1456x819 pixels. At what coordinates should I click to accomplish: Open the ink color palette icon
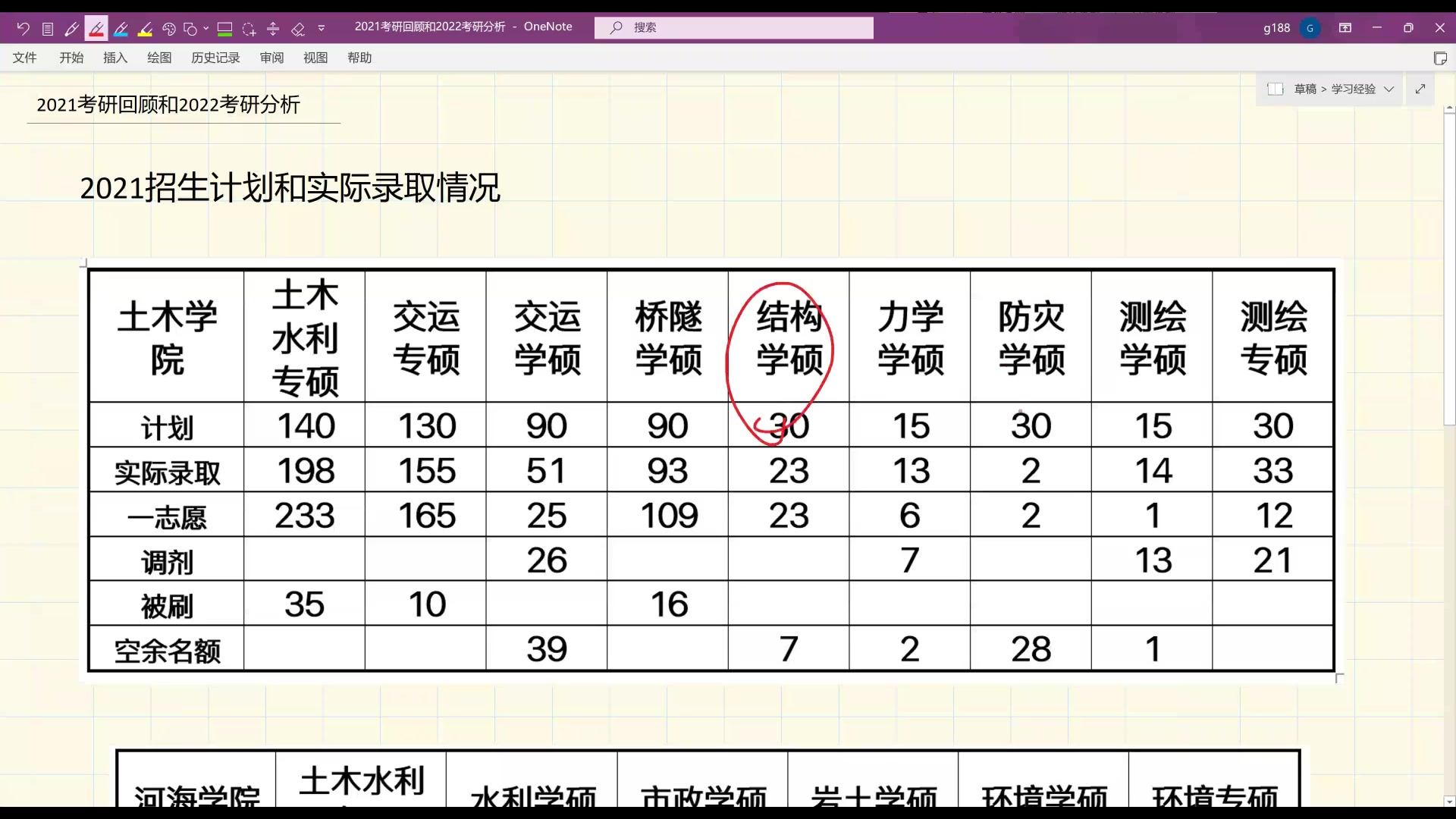point(169,28)
